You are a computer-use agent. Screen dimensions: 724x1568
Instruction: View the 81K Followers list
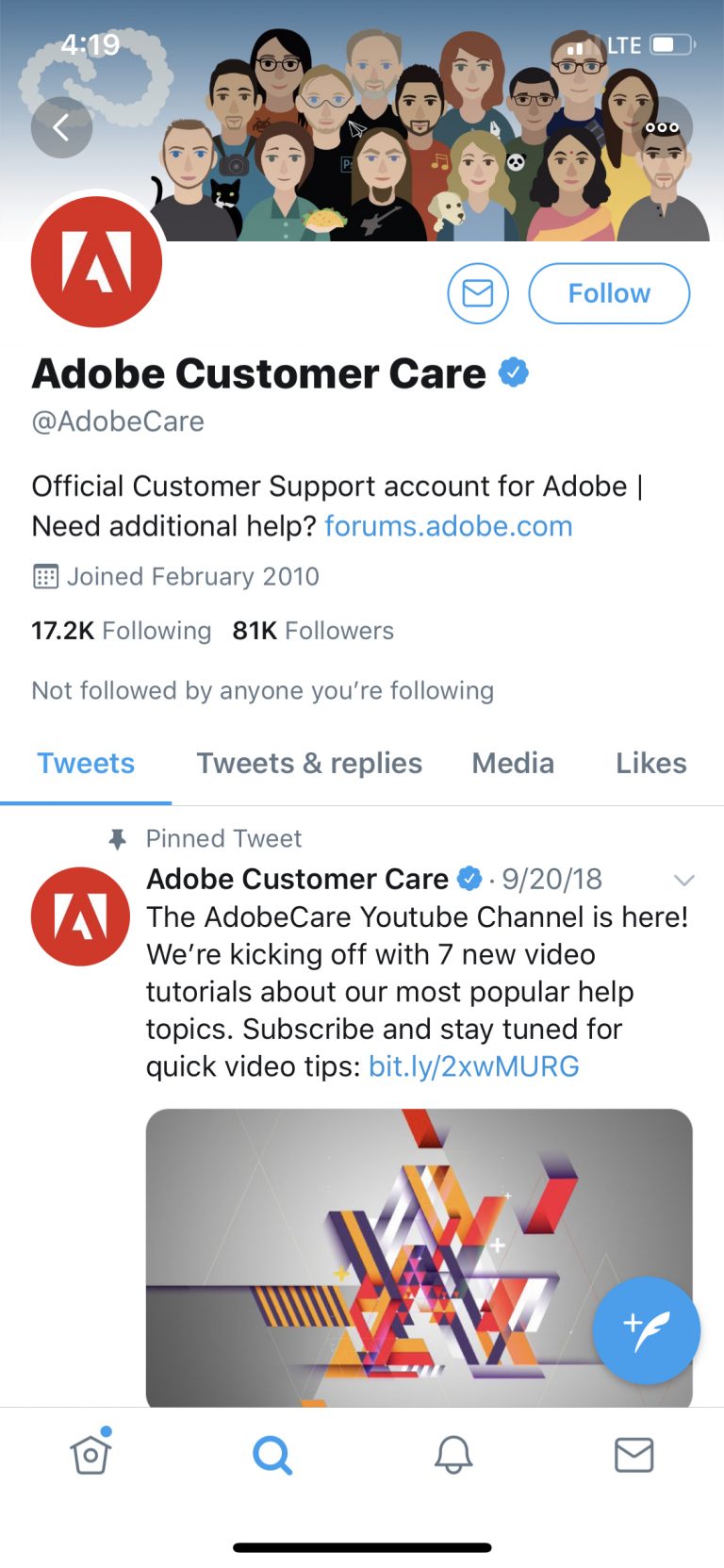coord(313,631)
